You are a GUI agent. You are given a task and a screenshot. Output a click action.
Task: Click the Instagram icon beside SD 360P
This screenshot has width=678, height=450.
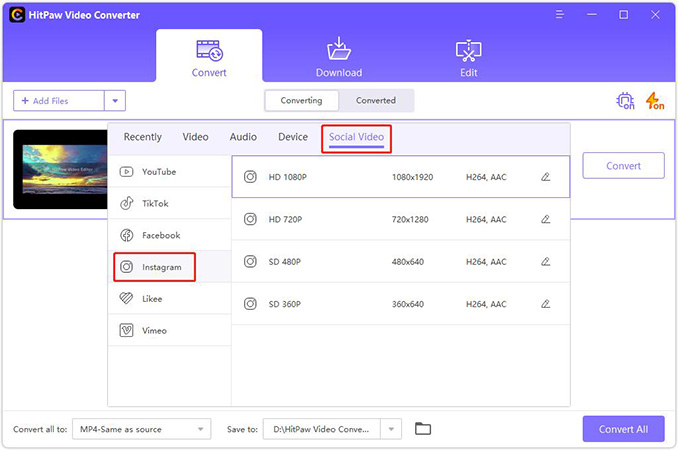pos(250,304)
